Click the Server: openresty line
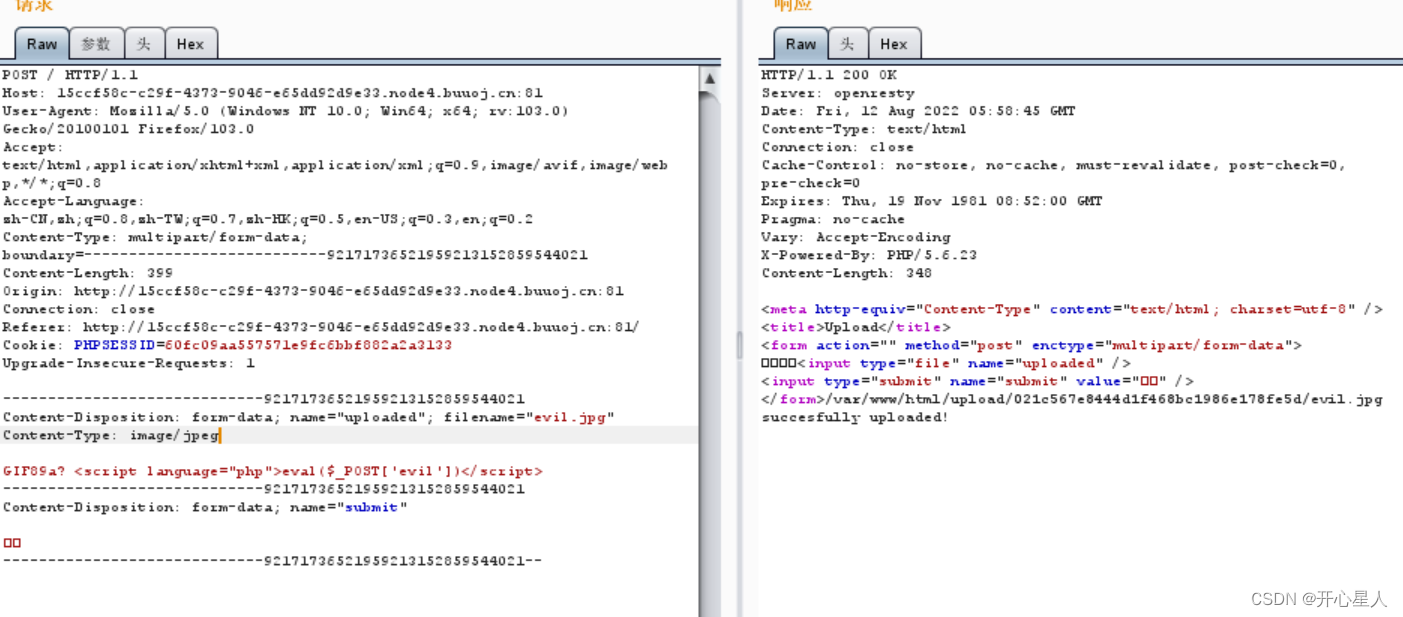This screenshot has width=1403, height=617. click(x=838, y=93)
